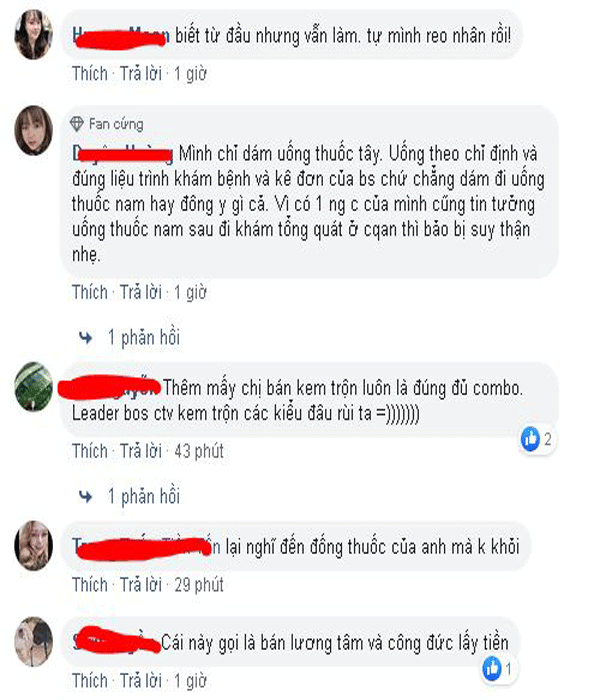
Task: Expand 1 phản hồi under thuốc tây comment
Action: [x=144, y=338]
